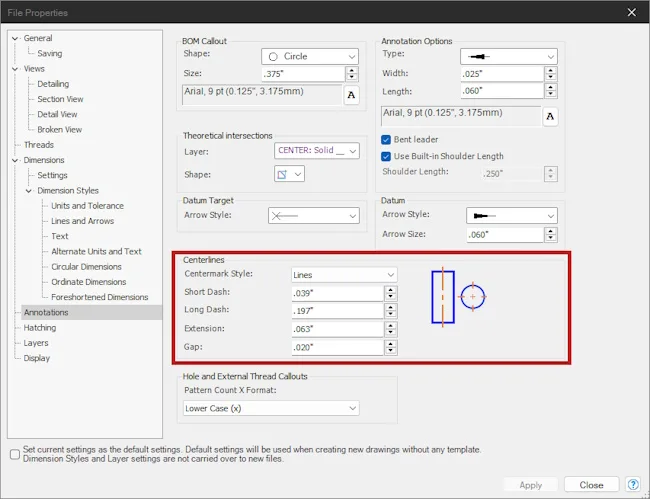Click the centerline preview image
Image resolution: width=650 pixels, height=499 pixels.
point(459,297)
